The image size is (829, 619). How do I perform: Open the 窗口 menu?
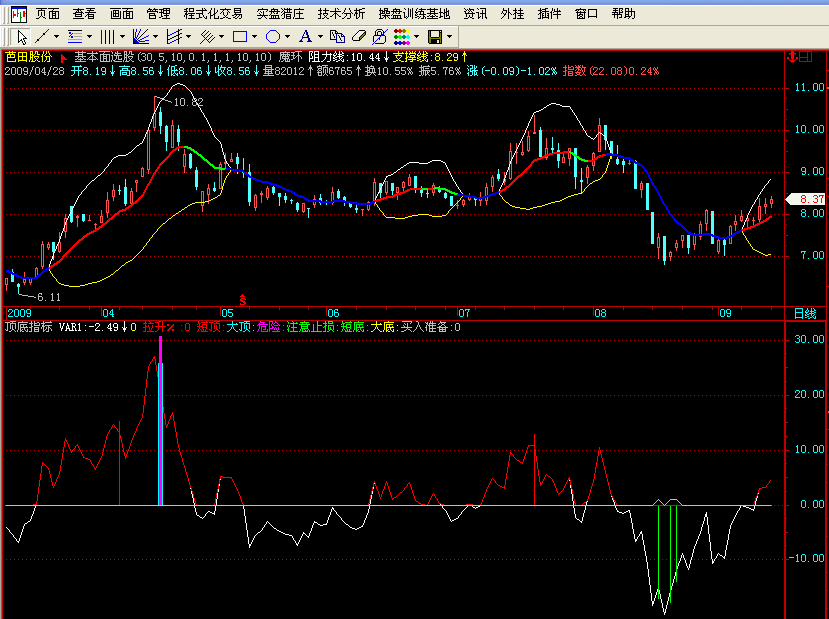click(586, 14)
